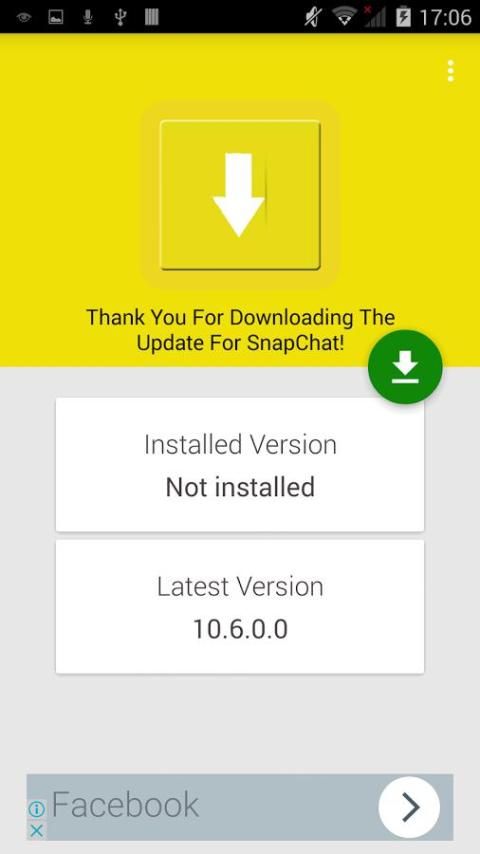The image size is (480, 854).
Task: Open the three-dot overflow menu
Action: pos(450,71)
